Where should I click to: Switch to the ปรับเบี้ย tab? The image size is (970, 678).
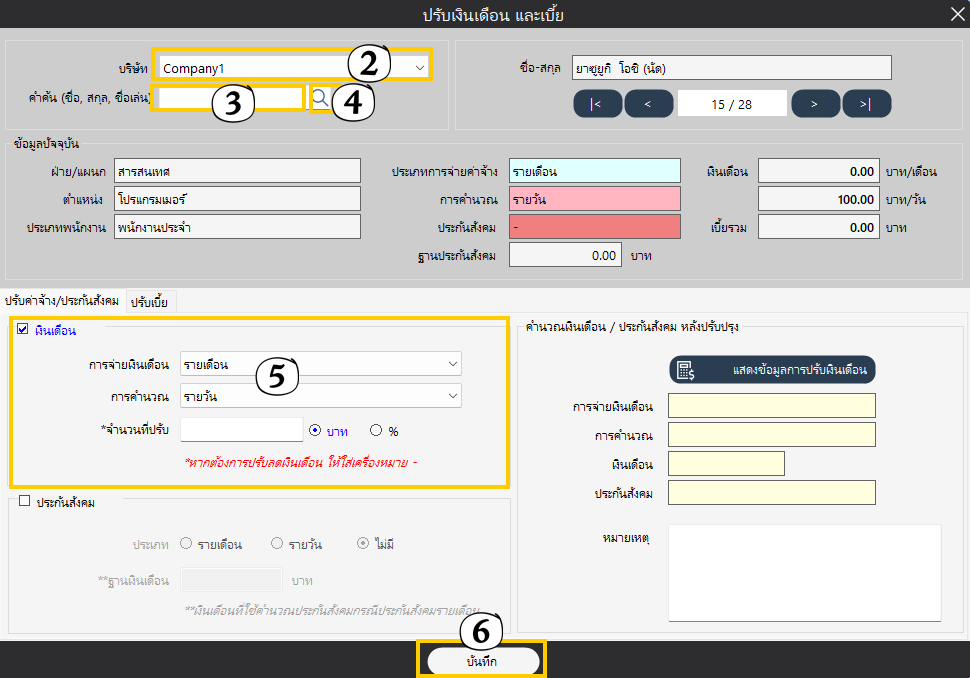point(149,301)
